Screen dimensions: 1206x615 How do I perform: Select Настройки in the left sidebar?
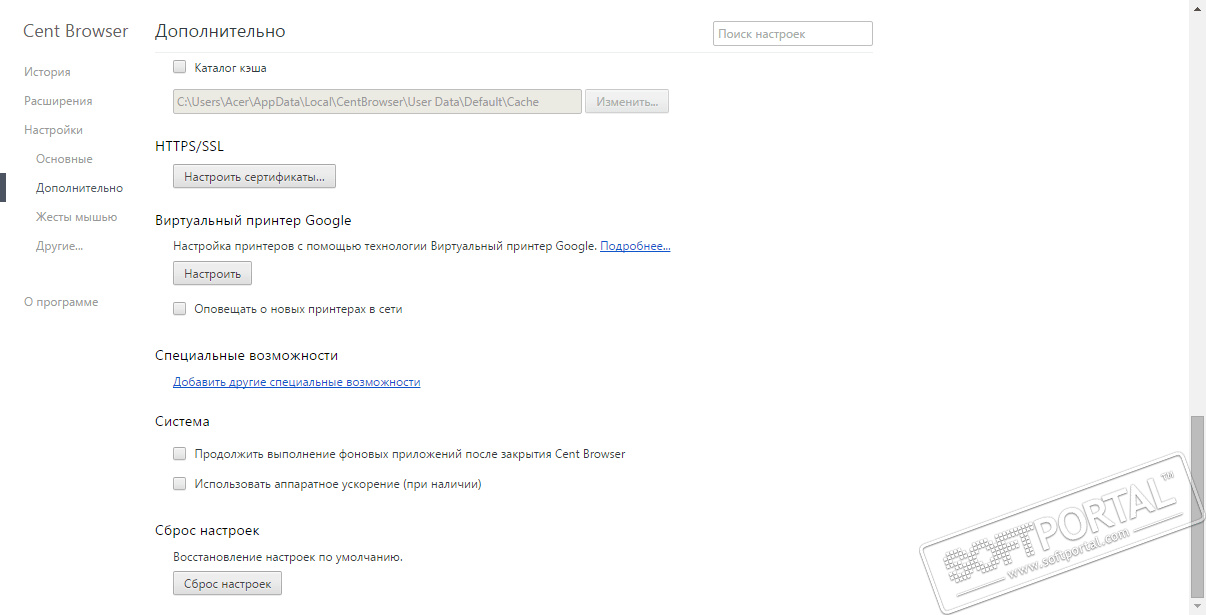(x=53, y=130)
